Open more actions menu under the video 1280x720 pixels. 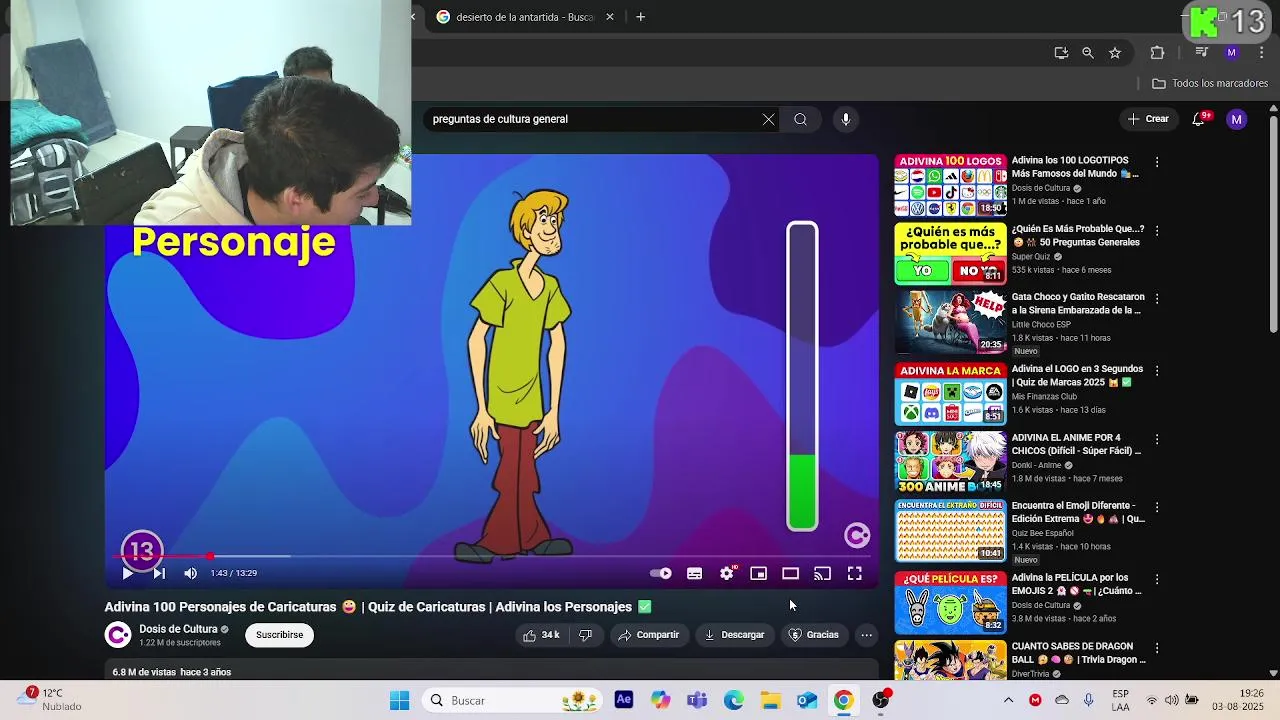tap(867, 635)
